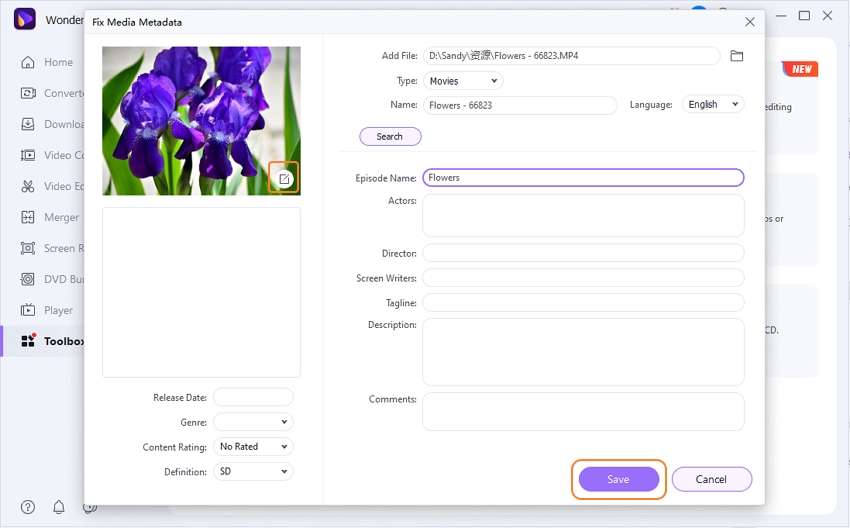Click the Actors text area

[583, 215]
